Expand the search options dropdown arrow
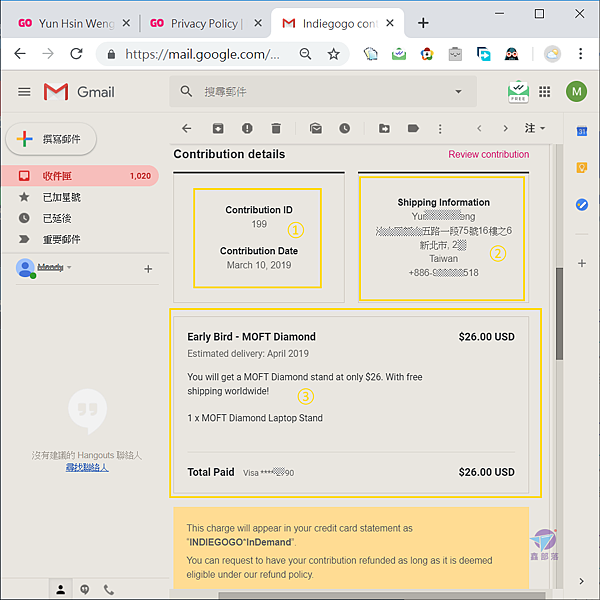 (x=458, y=92)
